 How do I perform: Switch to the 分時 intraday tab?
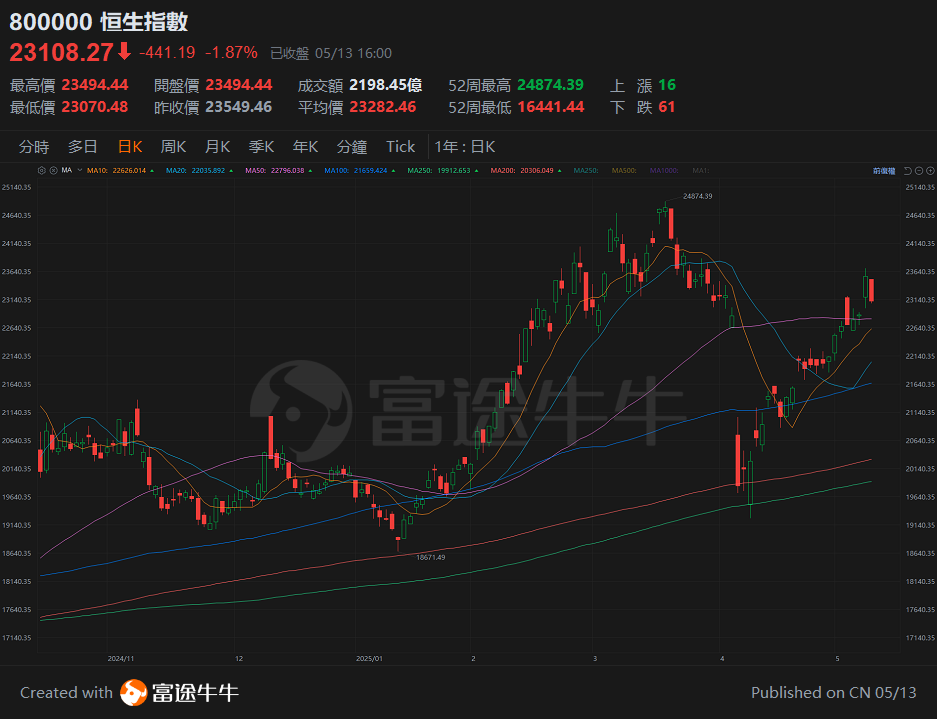click(34, 146)
